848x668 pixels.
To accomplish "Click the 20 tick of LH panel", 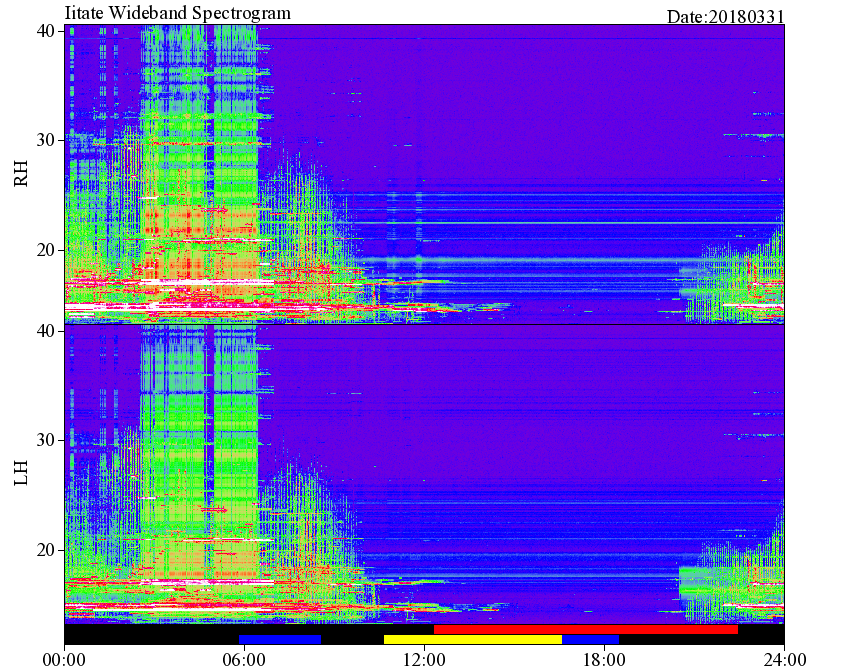I will (x=45, y=550).
